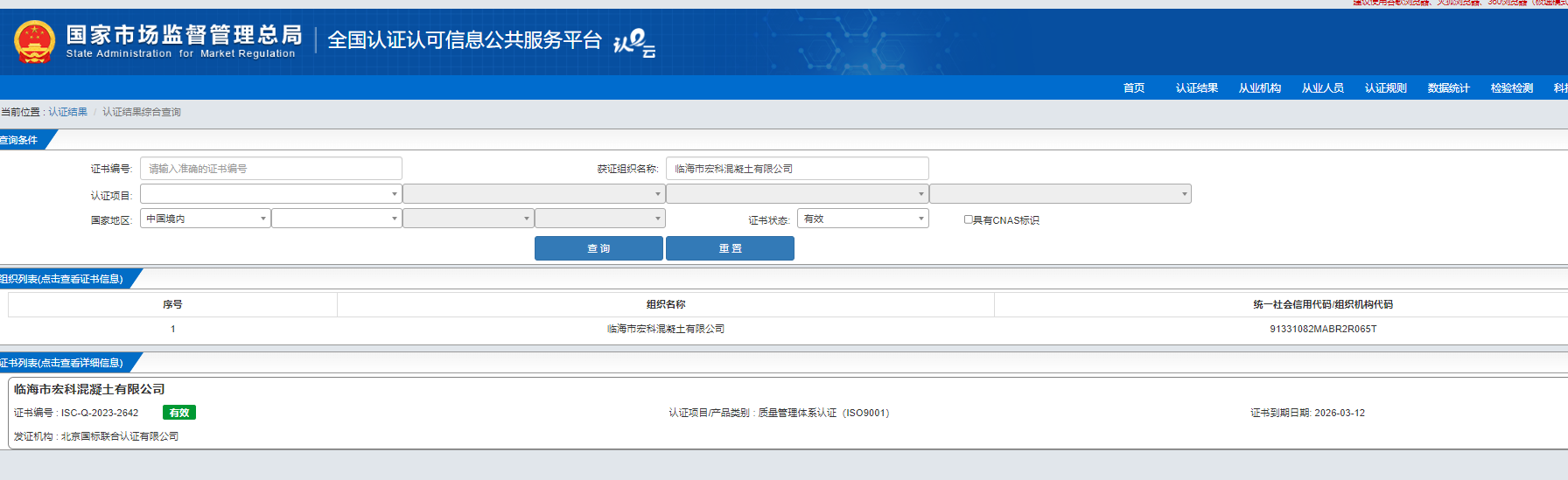Click the 获证组织名称 input field

pyautogui.click(x=796, y=169)
